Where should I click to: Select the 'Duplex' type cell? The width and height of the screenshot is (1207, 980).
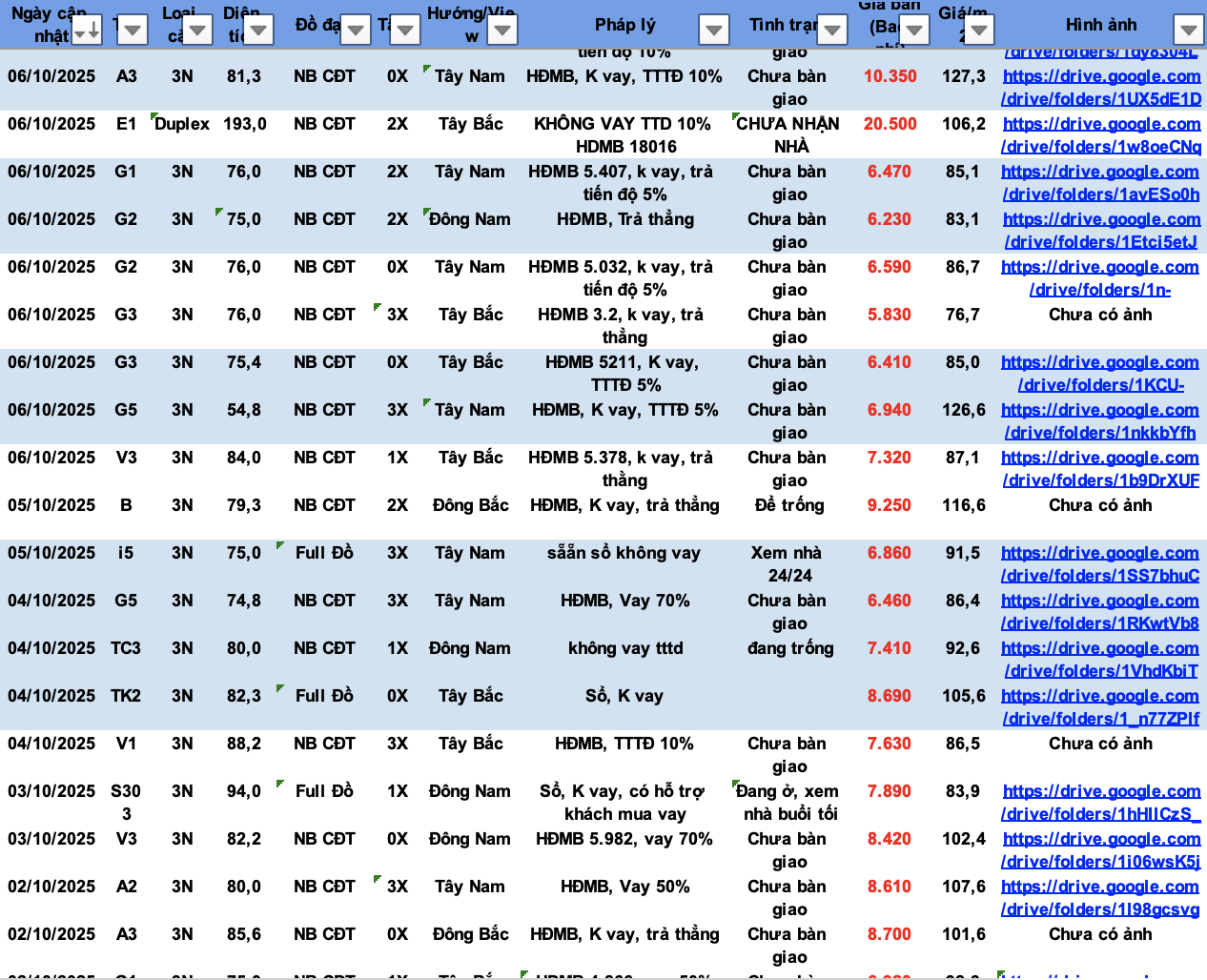182,124
